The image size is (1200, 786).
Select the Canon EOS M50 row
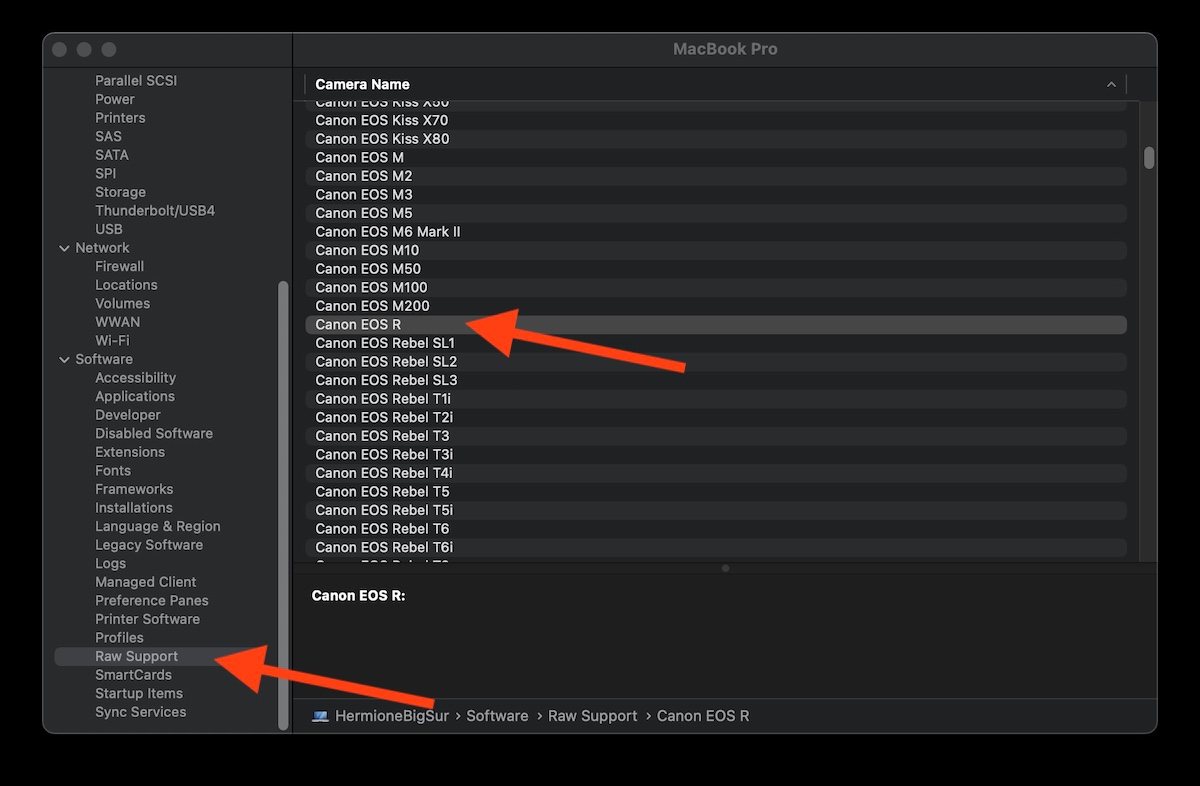pos(716,269)
